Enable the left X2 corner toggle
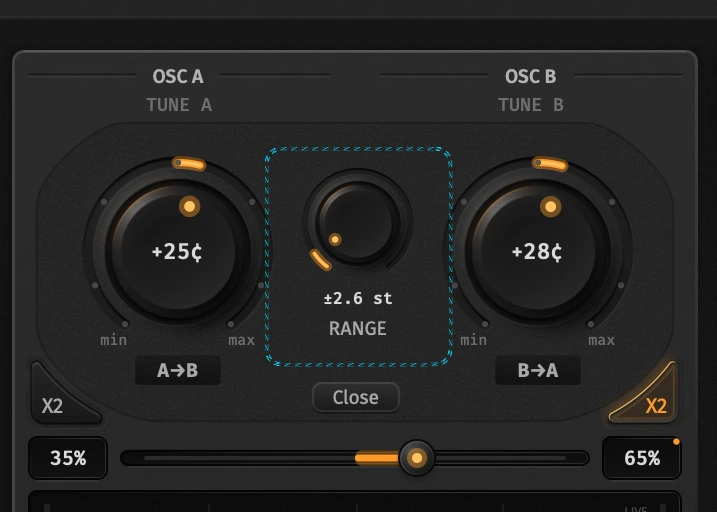The width and height of the screenshot is (717, 512). tap(62, 397)
